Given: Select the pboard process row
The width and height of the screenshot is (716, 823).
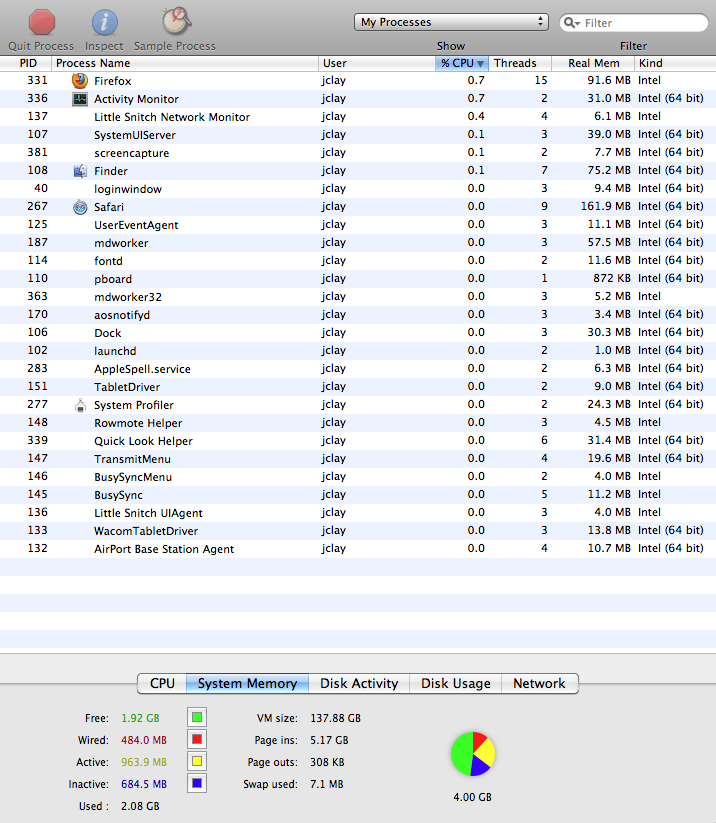Looking at the screenshot, I should pyautogui.click(x=358, y=279).
